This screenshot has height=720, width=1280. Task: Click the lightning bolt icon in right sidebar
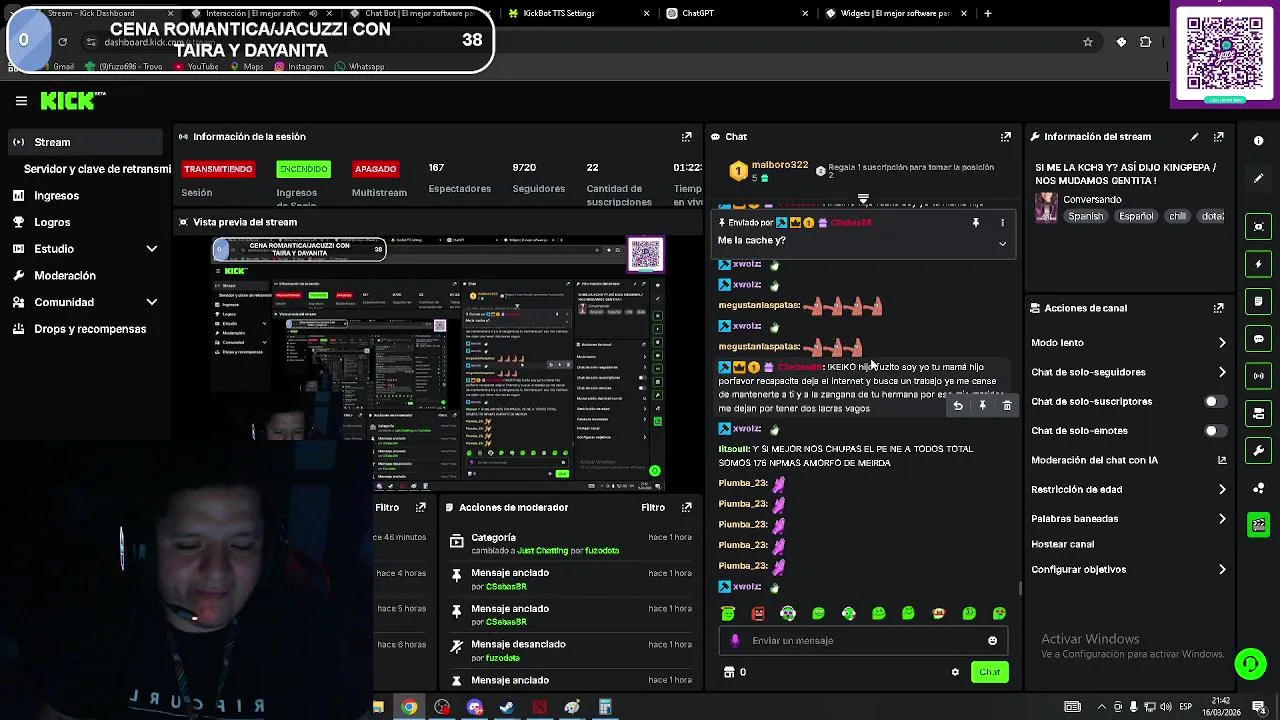[1259, 264]
